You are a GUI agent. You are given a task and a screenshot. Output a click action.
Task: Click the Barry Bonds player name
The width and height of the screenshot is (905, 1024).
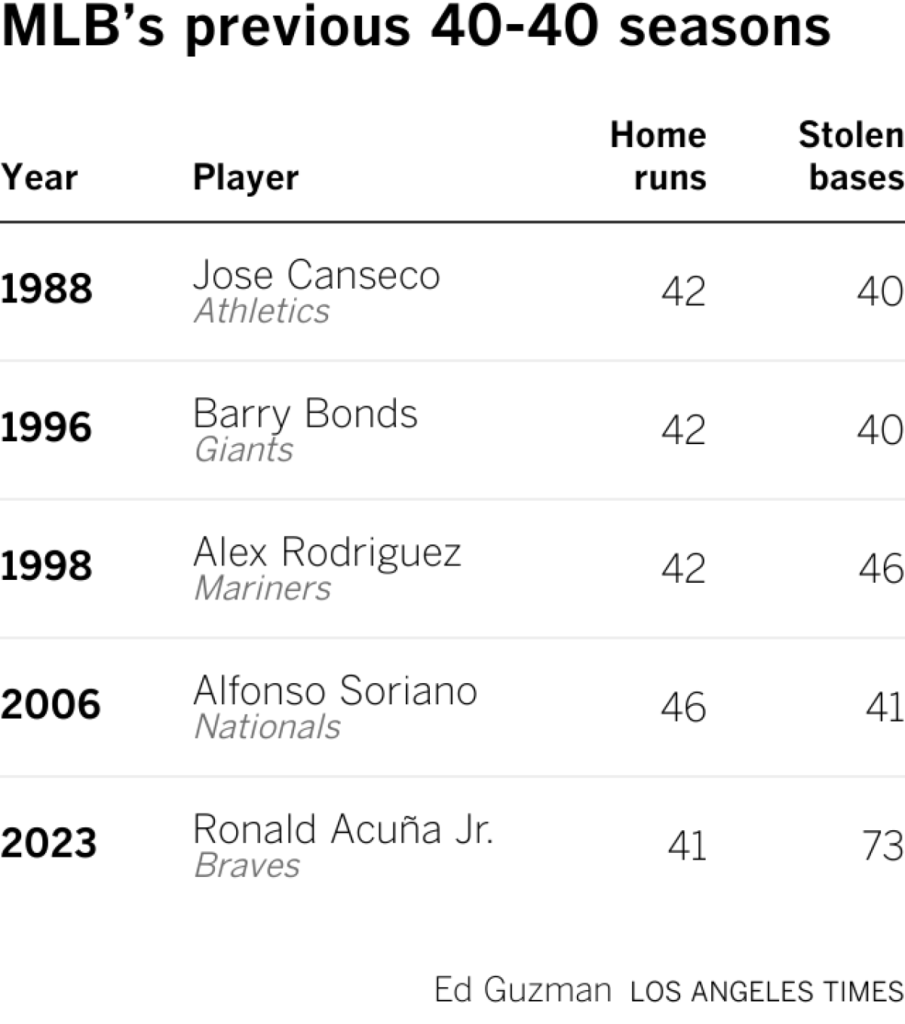(x=305, y=414)
